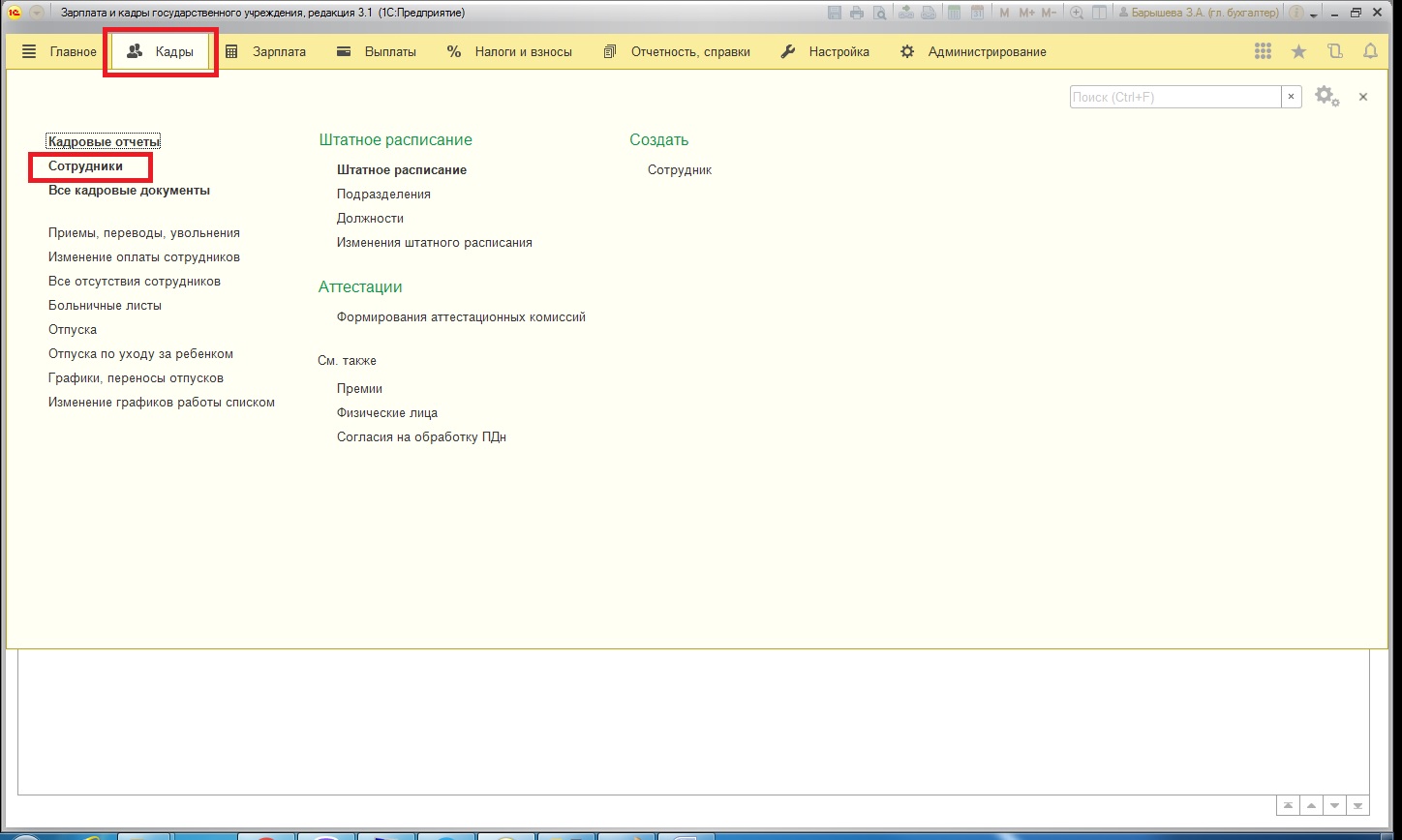Open Favorites via the star icon
The width and height of the screenshot is (1402, 840).
(x=1298, y=52)
